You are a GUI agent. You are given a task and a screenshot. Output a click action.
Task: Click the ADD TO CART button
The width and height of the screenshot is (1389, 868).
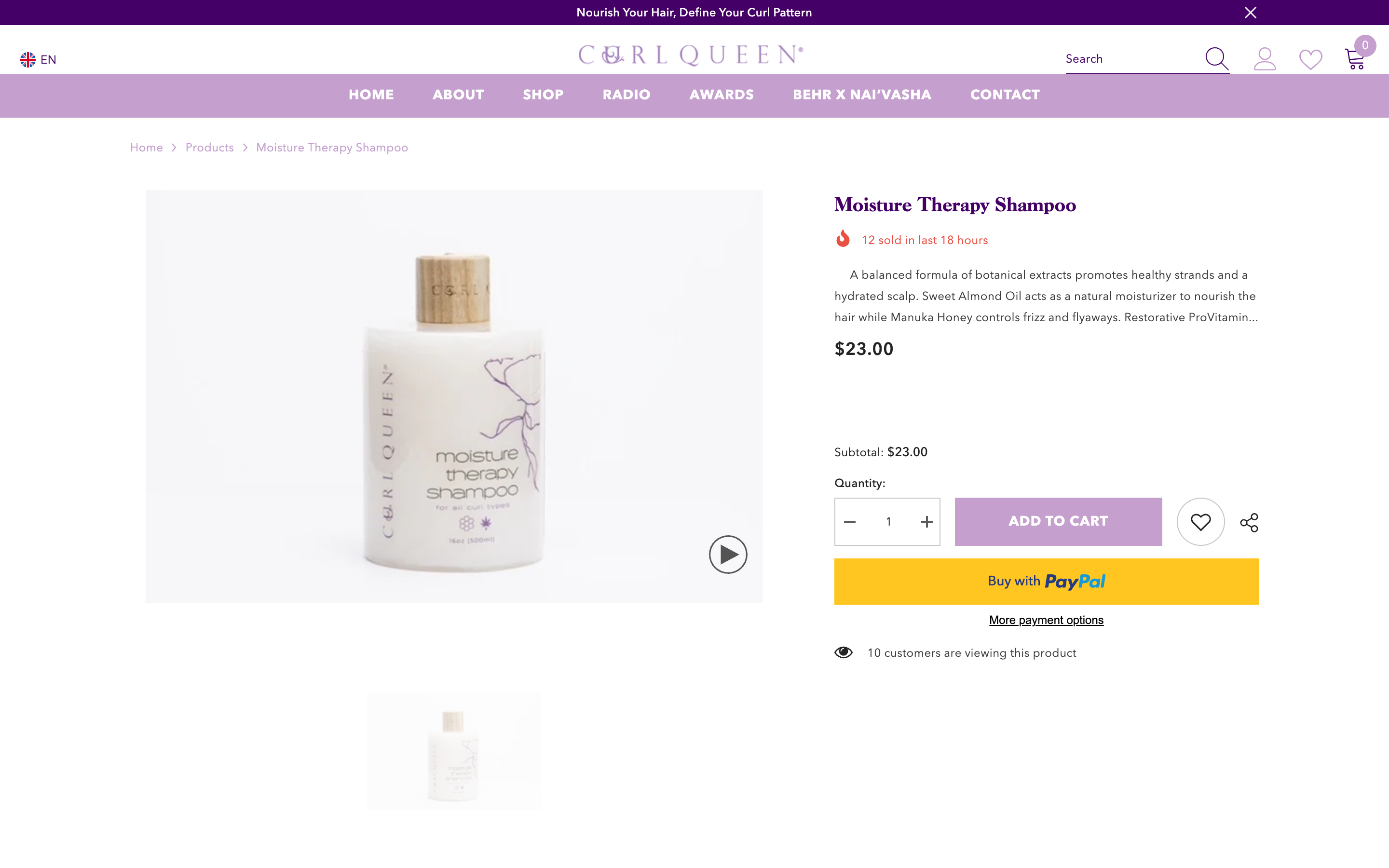tap(1058, 521)
